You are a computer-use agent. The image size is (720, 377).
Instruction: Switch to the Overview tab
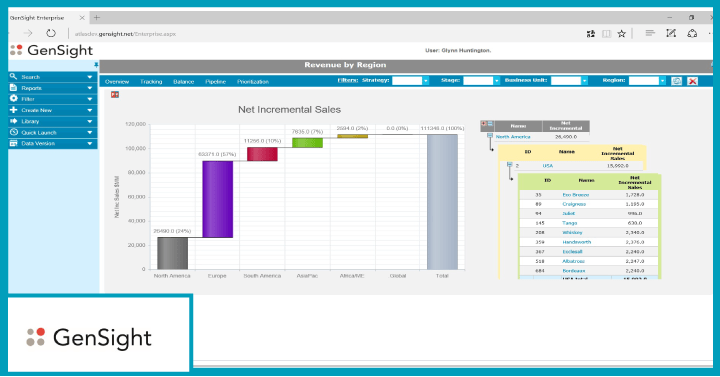[117, 82]
